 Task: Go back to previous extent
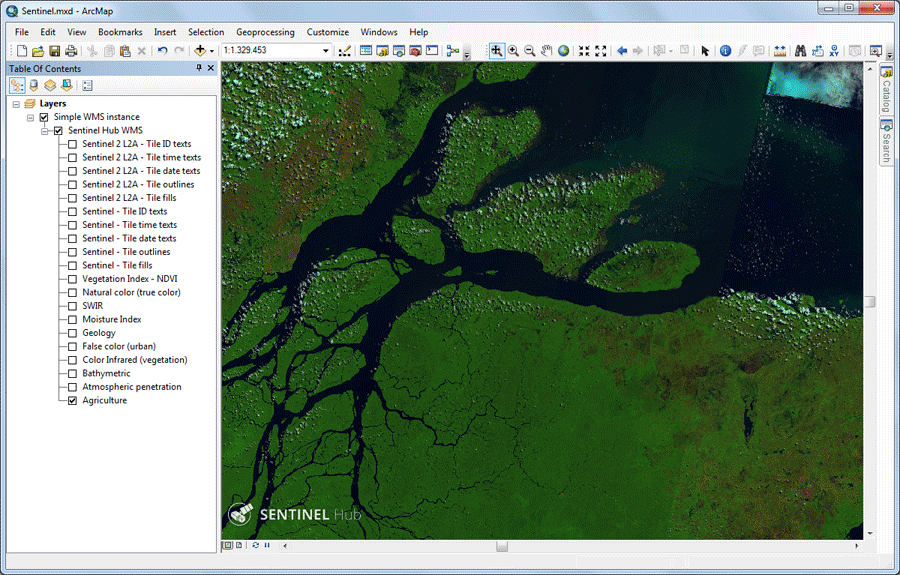point(622,50)
